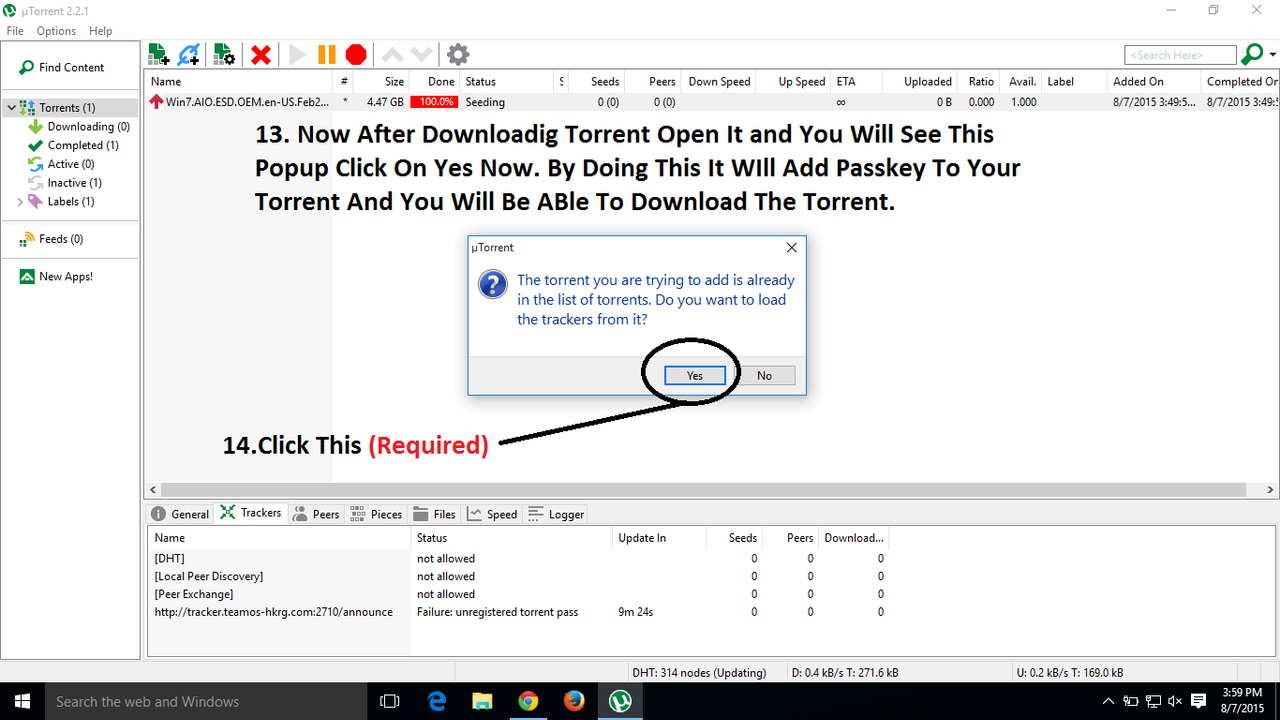The width and height of the screenshot is (1280, 720).
Task: Click the upload speed status bar entry
Action: click(1069, 672)
